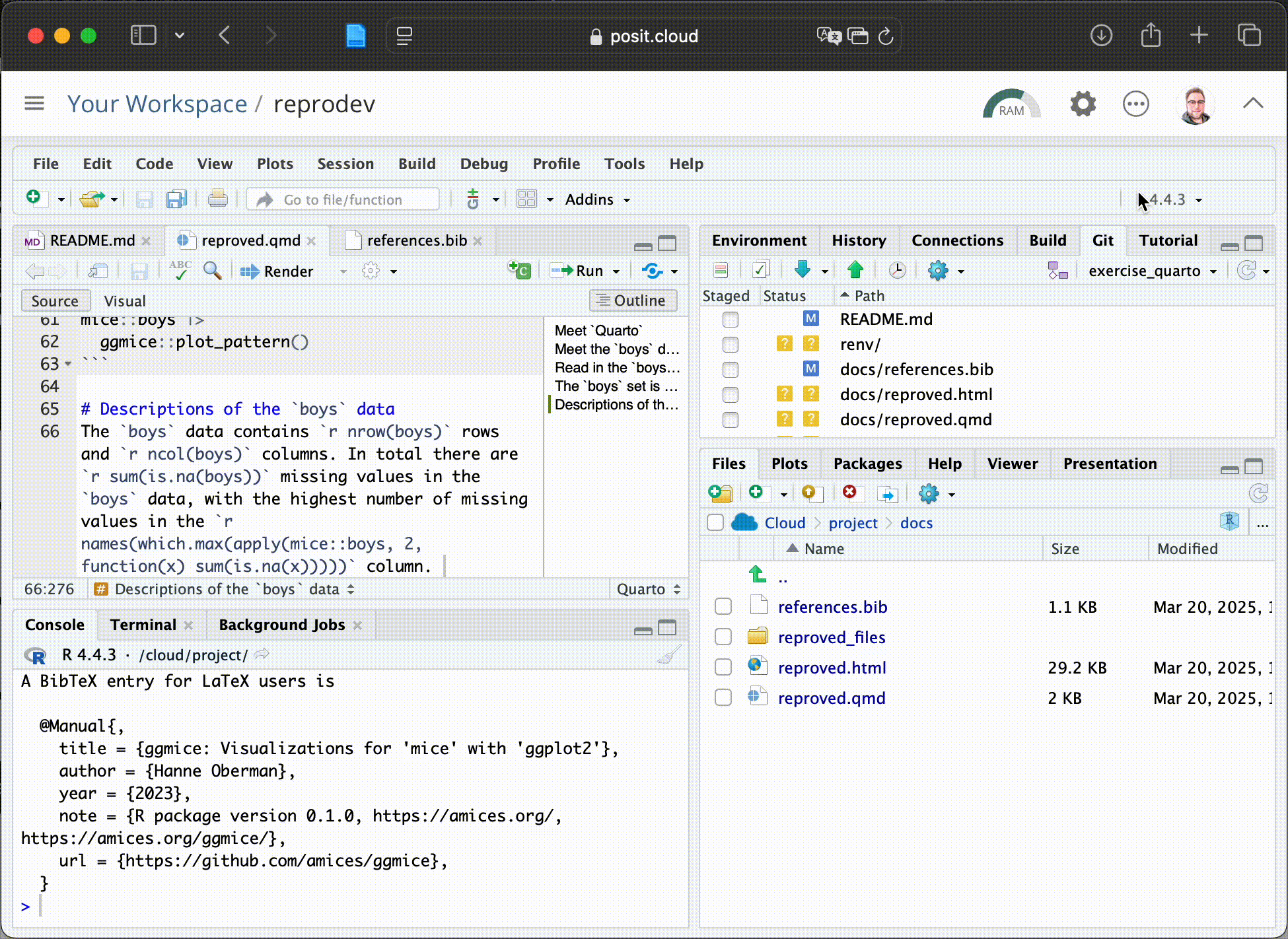Click the posit.cloud address bar
Screen dimensions: 1288x939
point(644,36)
